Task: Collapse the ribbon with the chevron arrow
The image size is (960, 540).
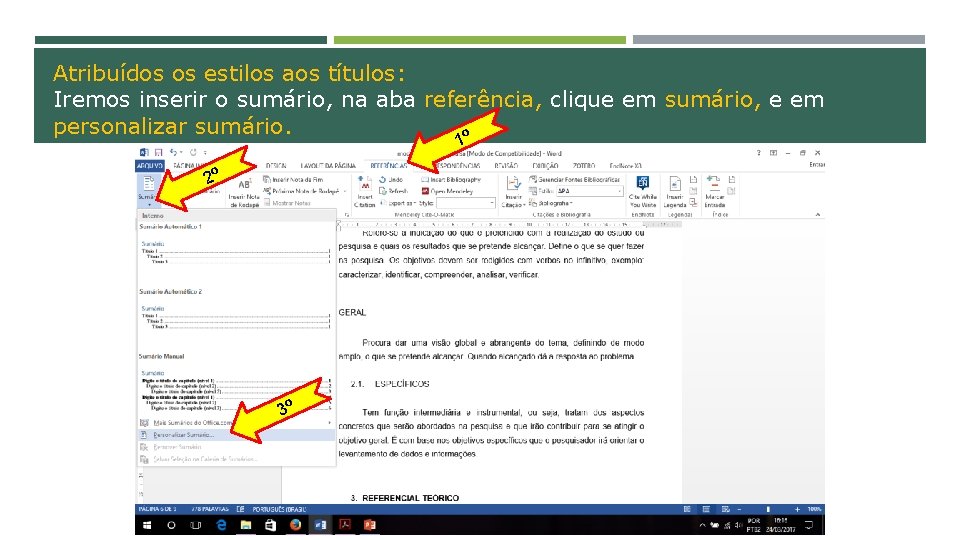Action: 817,214
